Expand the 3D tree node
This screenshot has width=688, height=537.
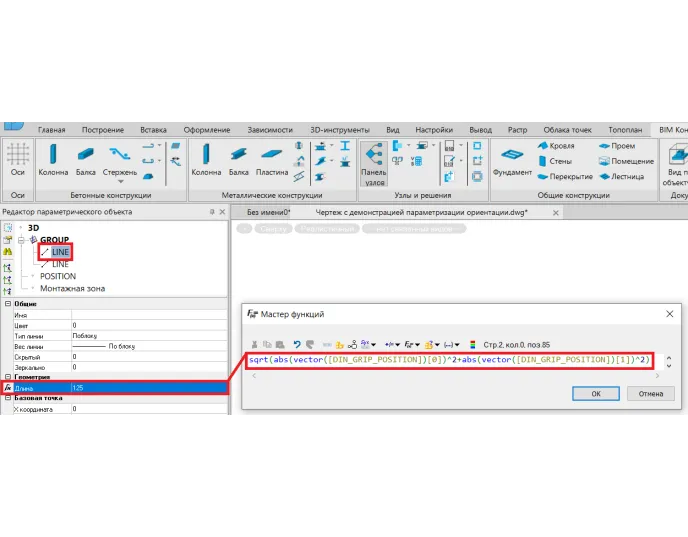click(x=21, y=228)
